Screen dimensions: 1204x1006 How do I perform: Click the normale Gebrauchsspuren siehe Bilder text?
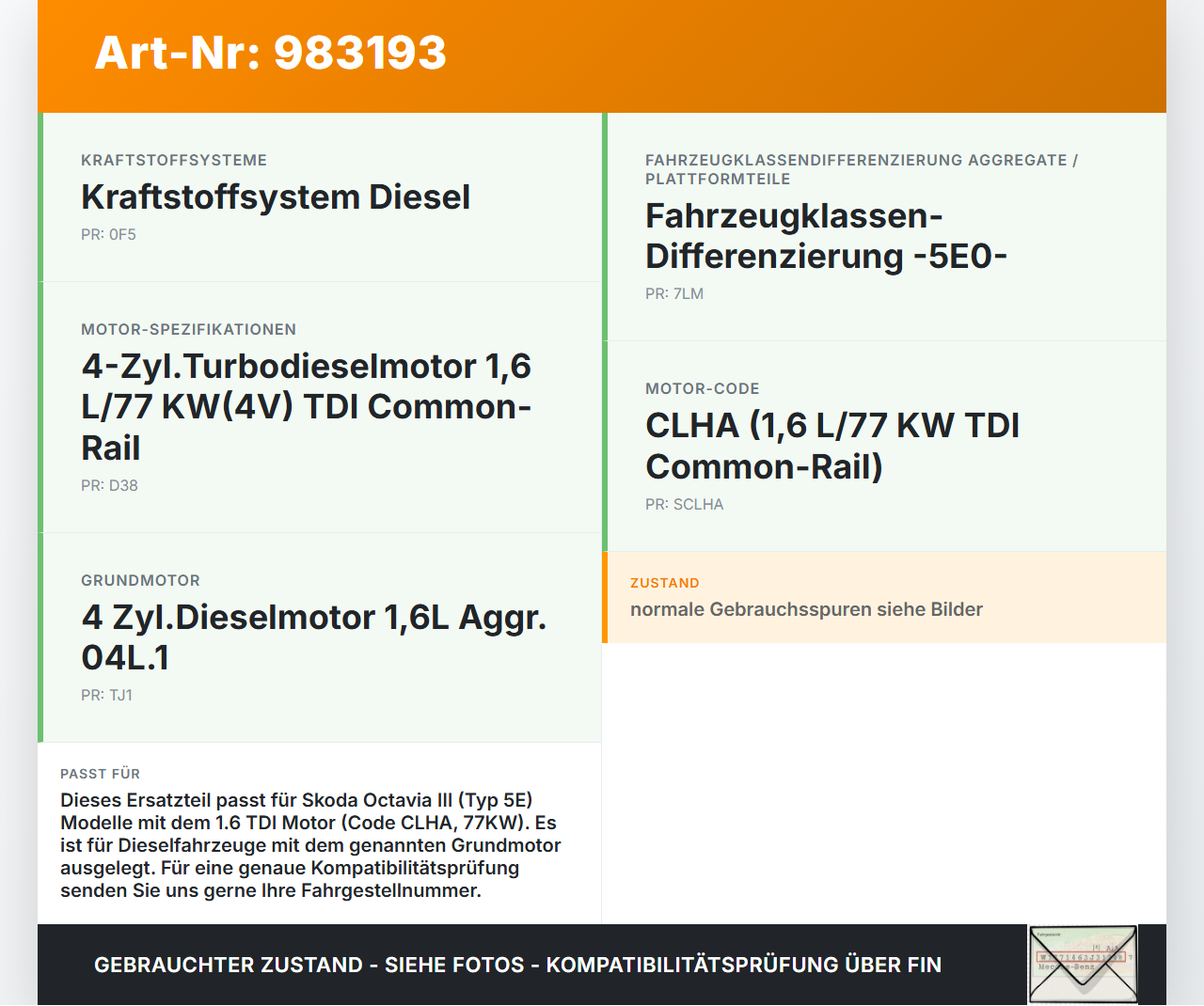(806, 609)
